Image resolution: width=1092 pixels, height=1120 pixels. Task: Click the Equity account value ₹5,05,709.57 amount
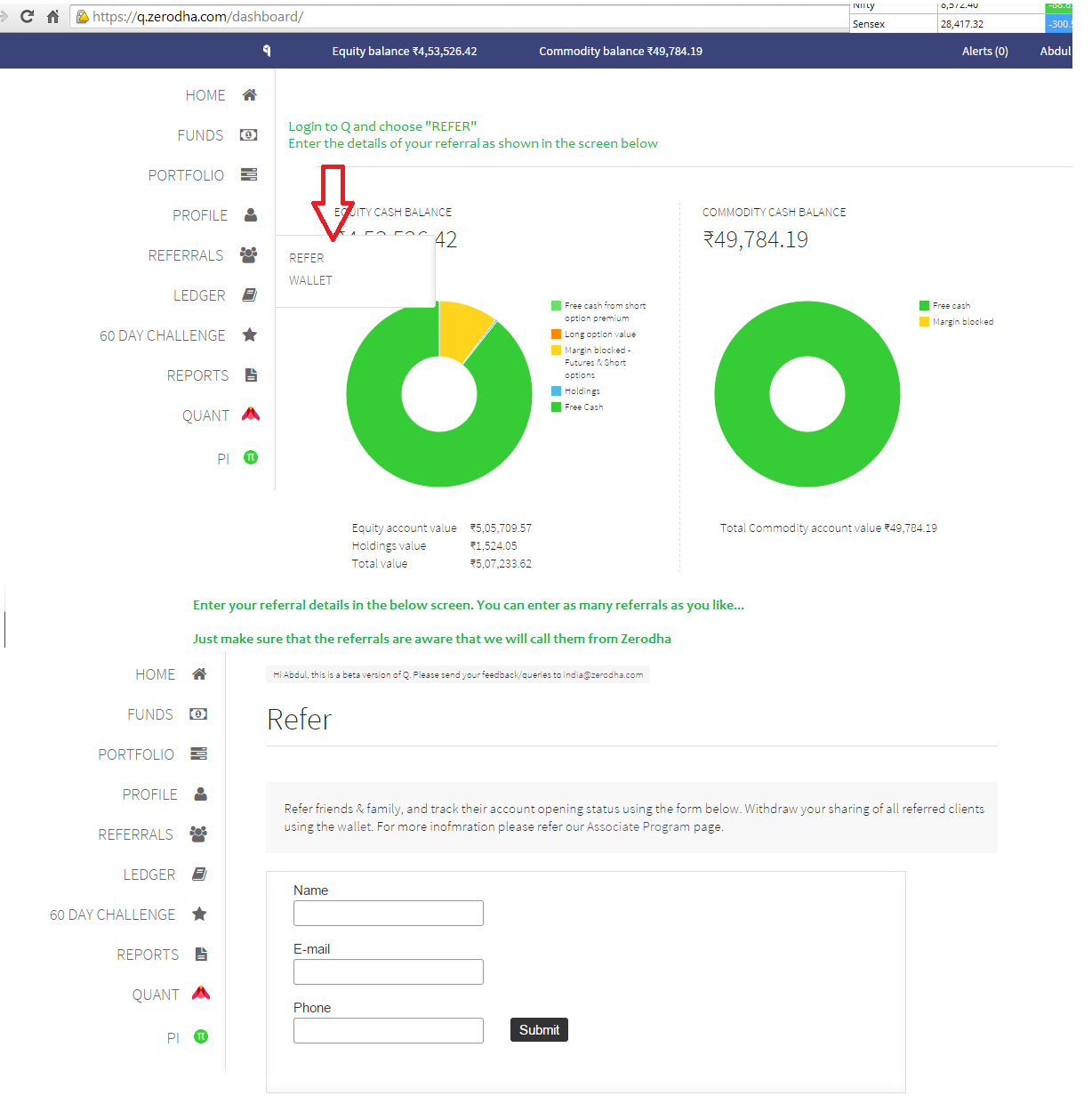501,528
